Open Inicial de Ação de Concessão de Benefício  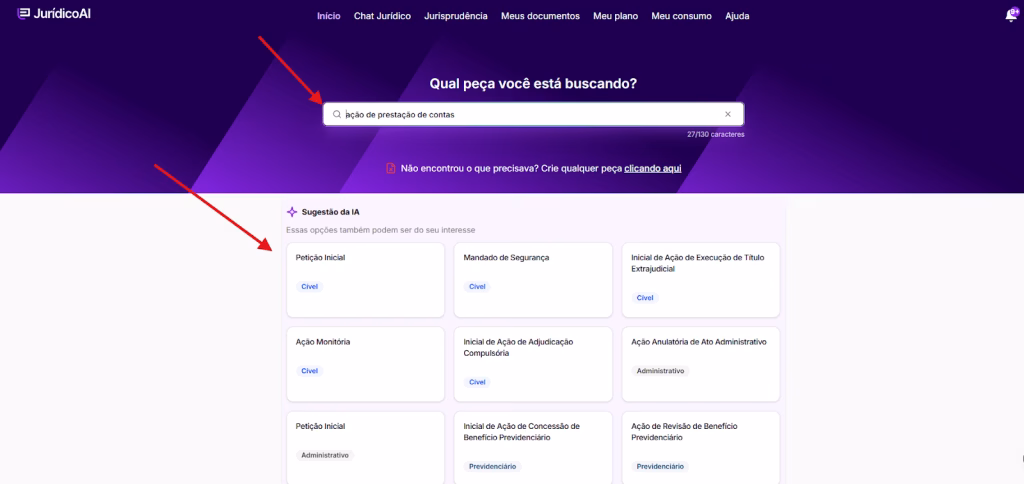[x=533, y=448]
